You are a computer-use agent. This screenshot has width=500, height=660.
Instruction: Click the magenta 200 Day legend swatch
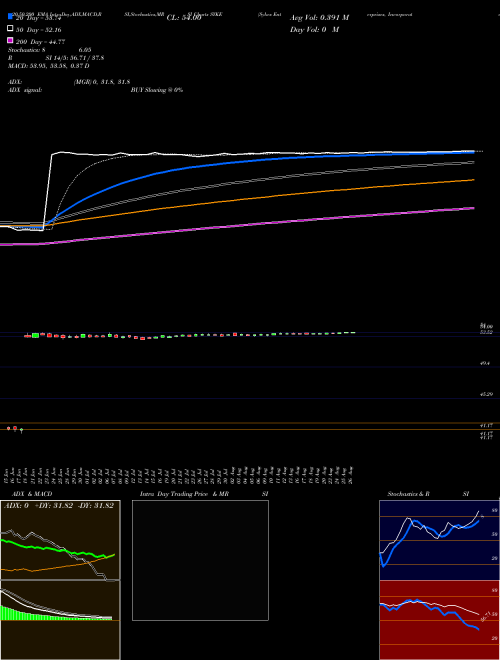point(10,40)
